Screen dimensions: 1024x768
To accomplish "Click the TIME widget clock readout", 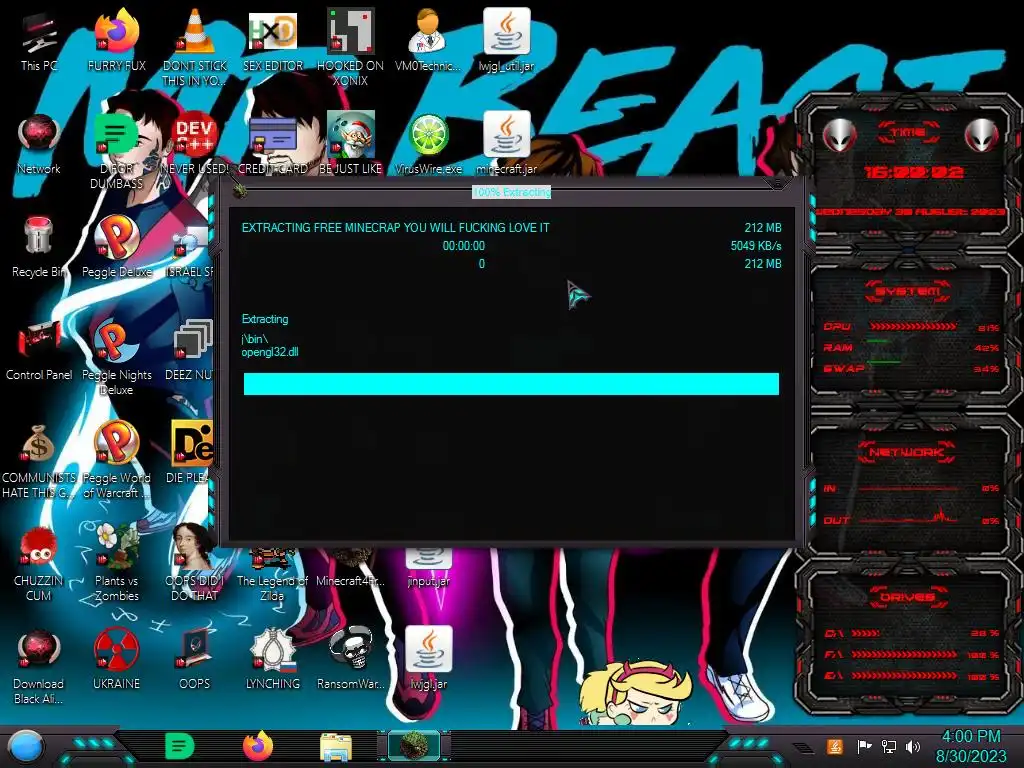I will (x=913, y=172).
